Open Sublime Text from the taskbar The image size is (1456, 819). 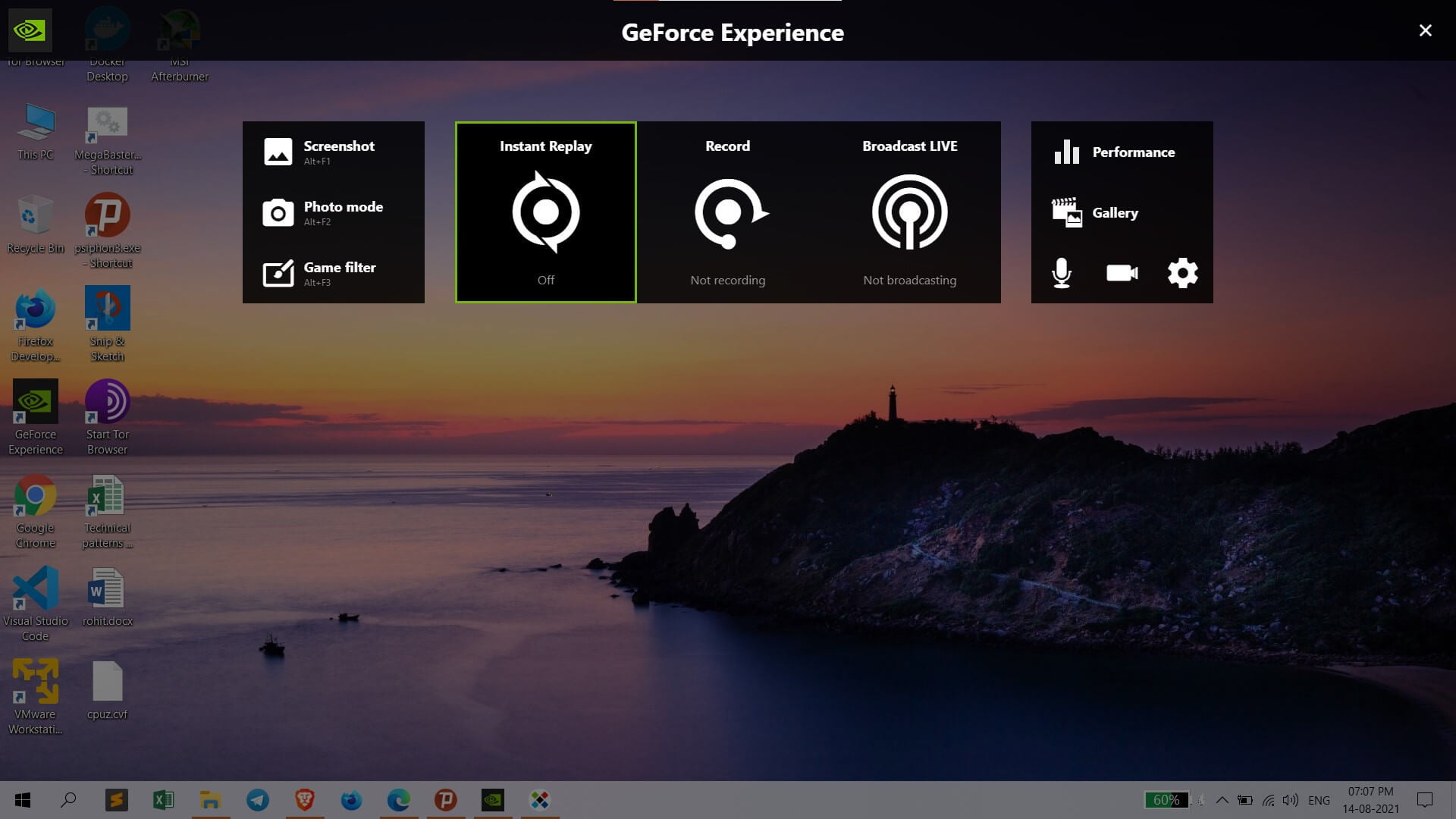[x=116, y=800]
